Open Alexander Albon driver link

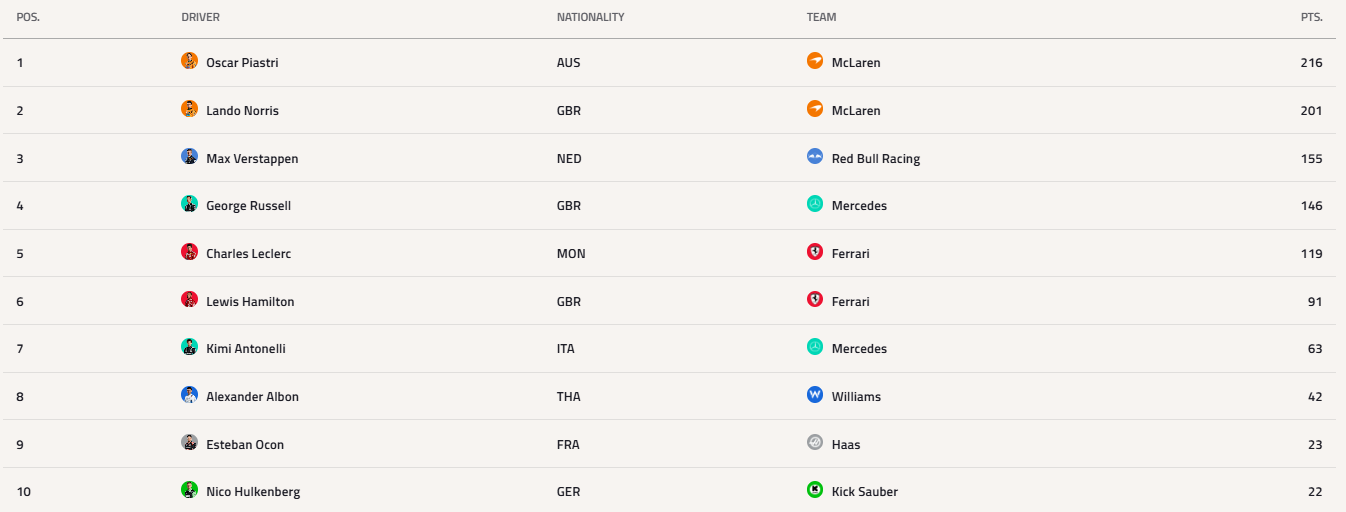(252, 397)
